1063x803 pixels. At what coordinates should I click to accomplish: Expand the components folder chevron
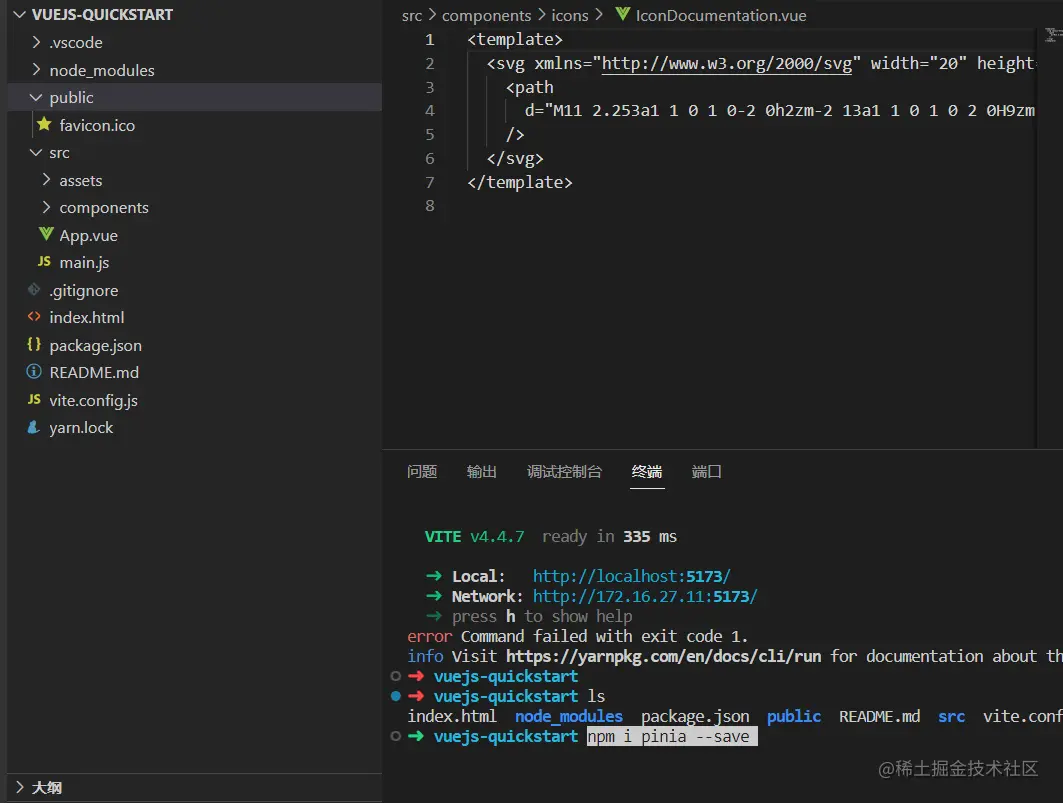click(x=46, y=207)
